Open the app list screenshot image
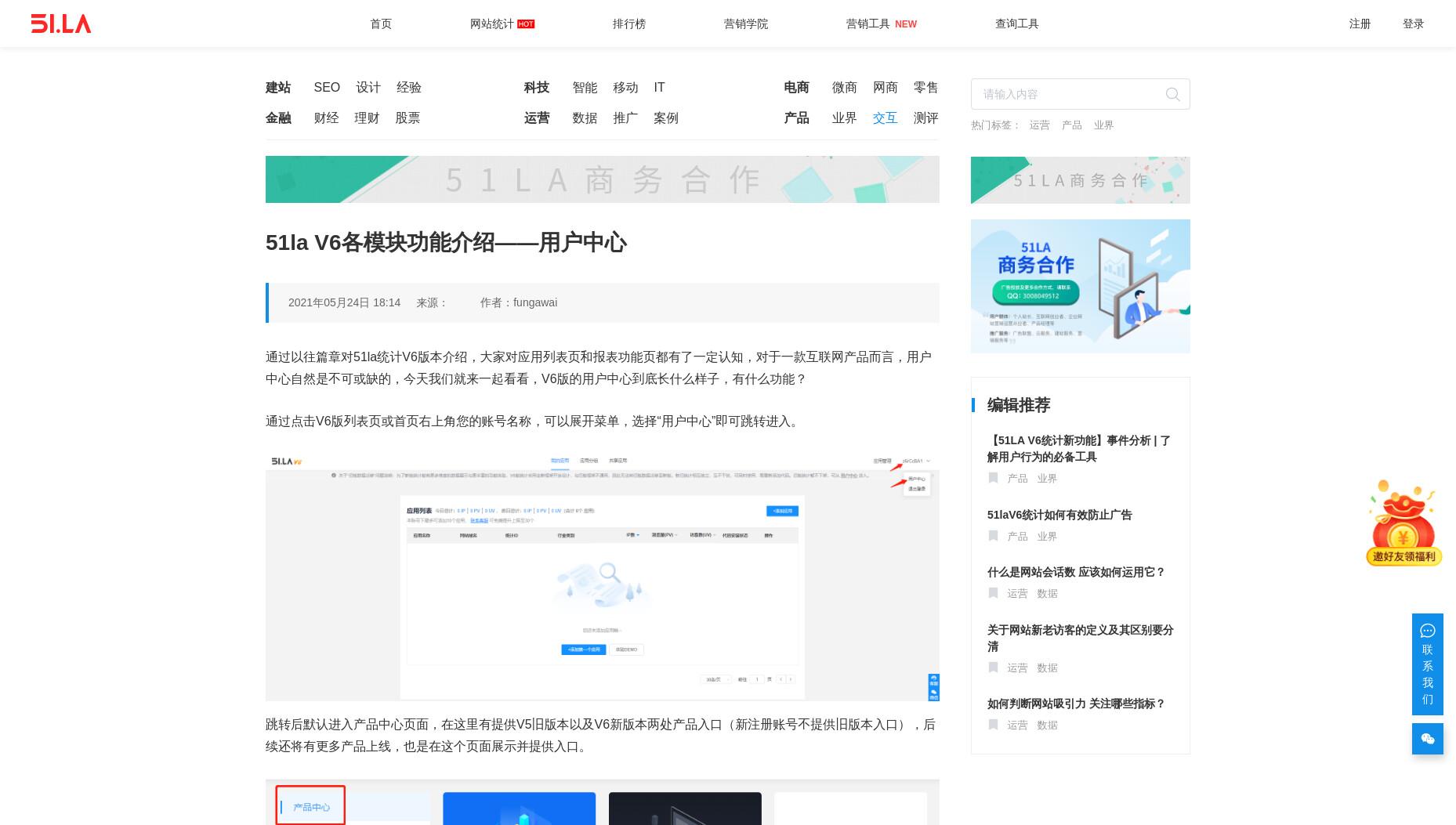Viewport: 1456px width, 825px height. click(x=602, y=577)
